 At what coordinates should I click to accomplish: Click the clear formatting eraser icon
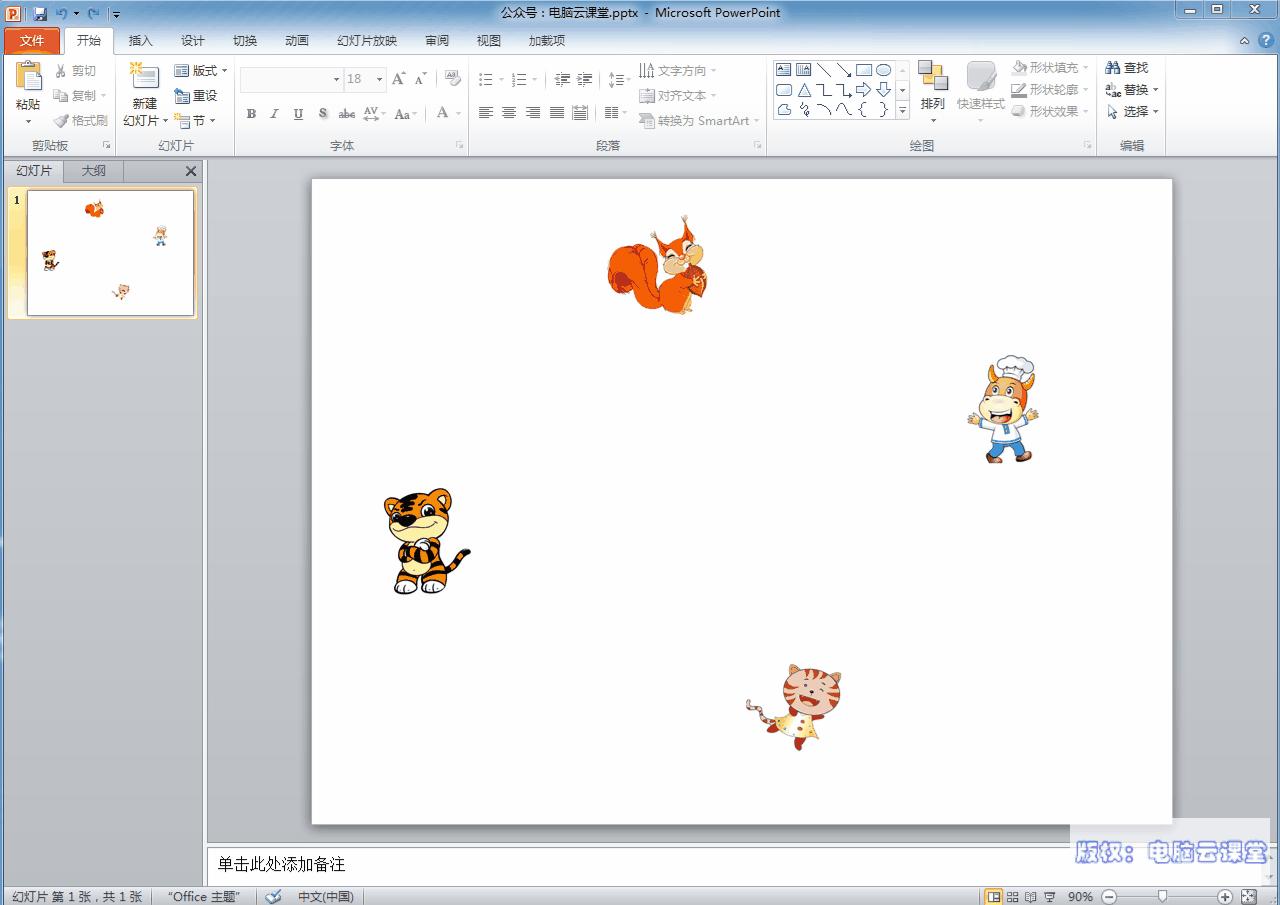(452, 79)
